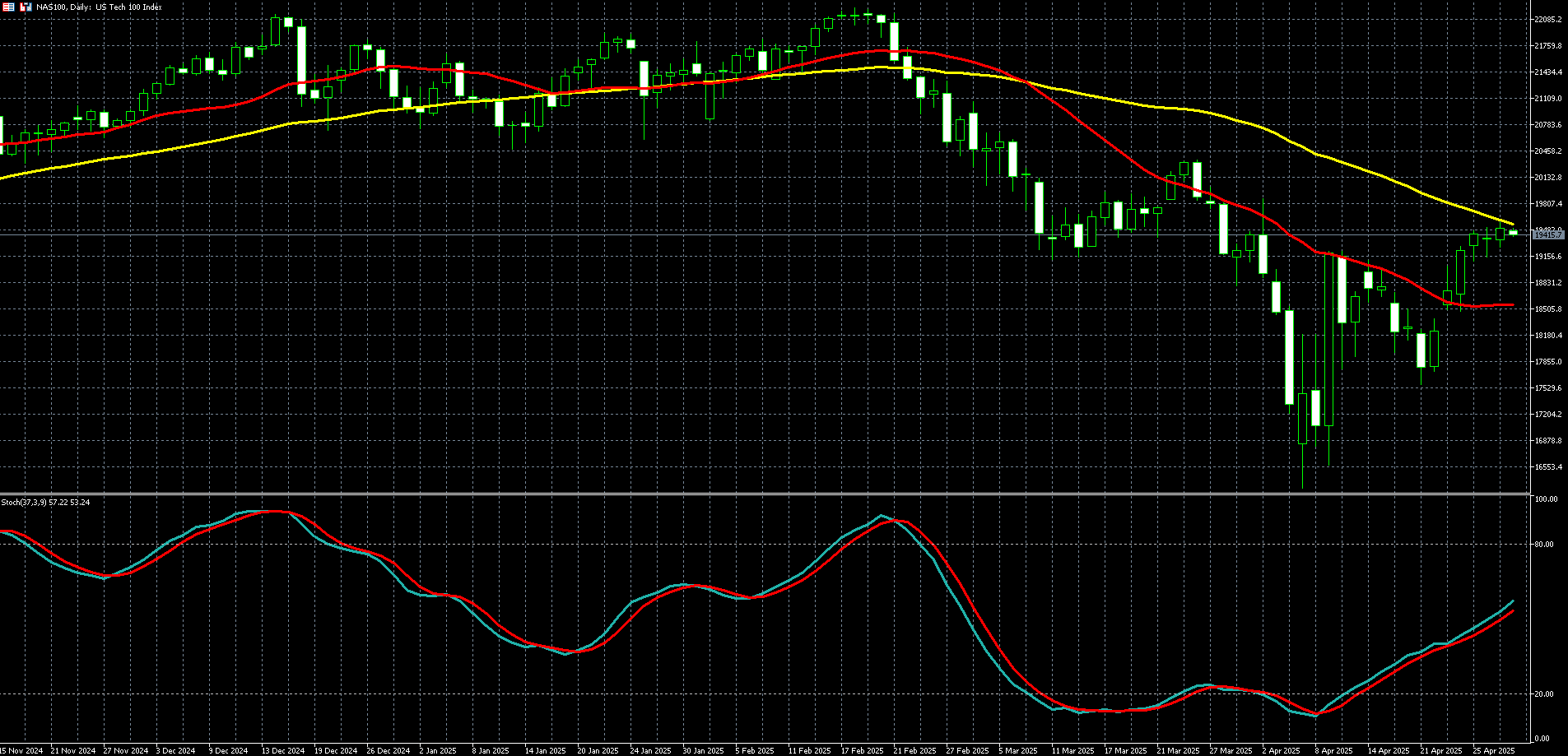Click the 17529.6 price scale label
Viewport: 1568px width, 756px height.
tap(1548, 388)
